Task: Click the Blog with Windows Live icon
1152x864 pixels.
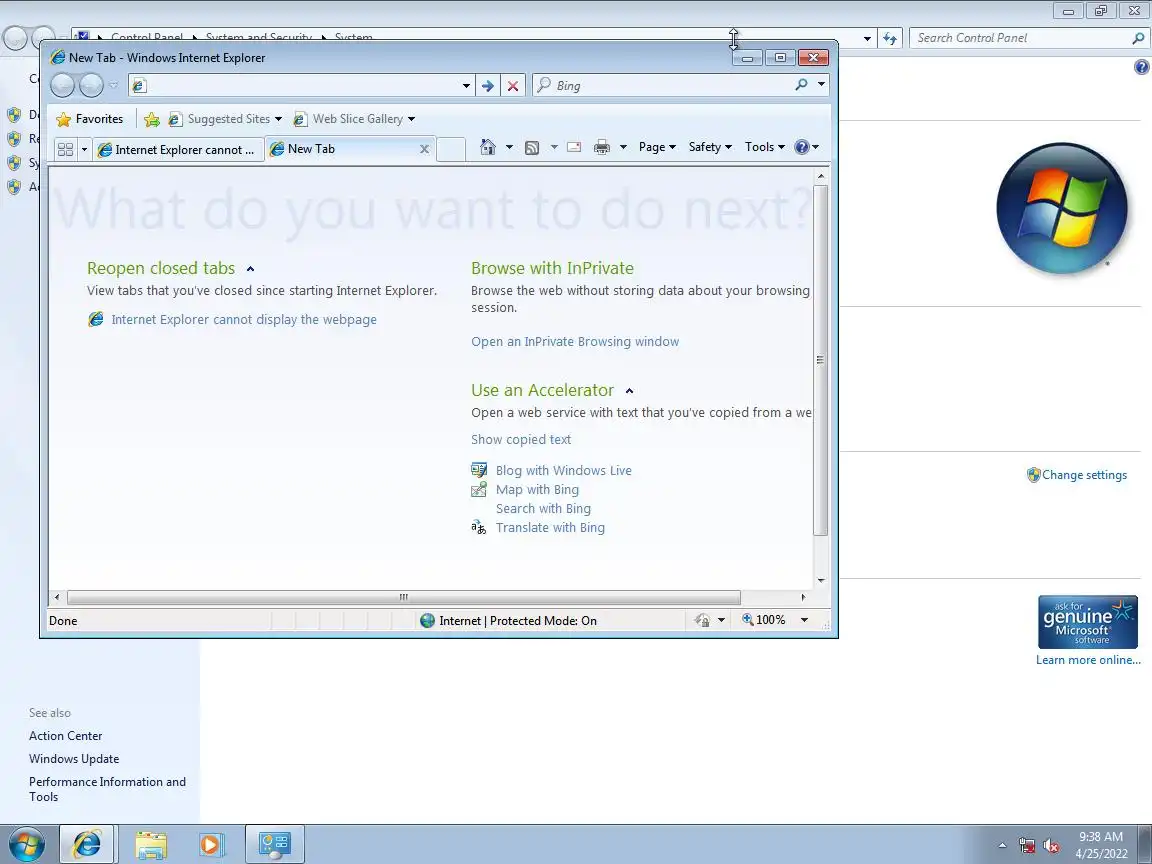Action: point(479,470)
